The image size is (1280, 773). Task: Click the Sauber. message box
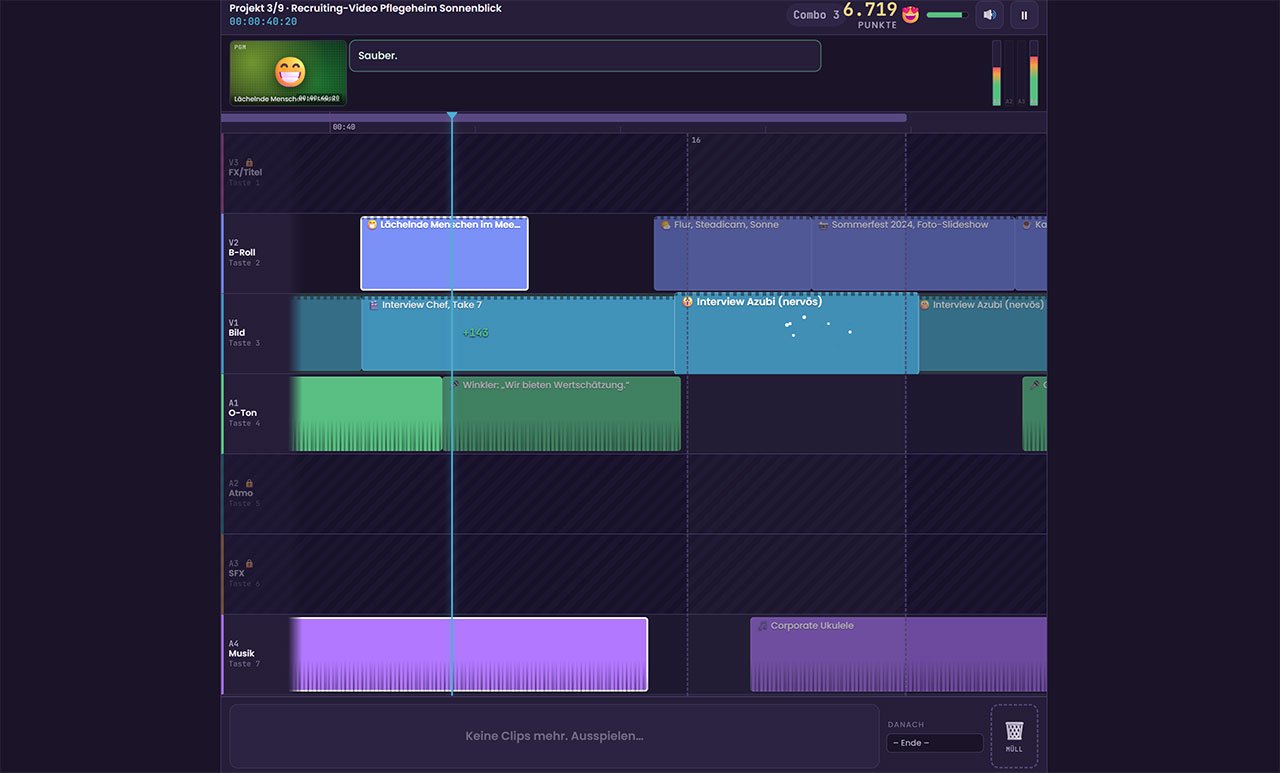pos(585,56)
